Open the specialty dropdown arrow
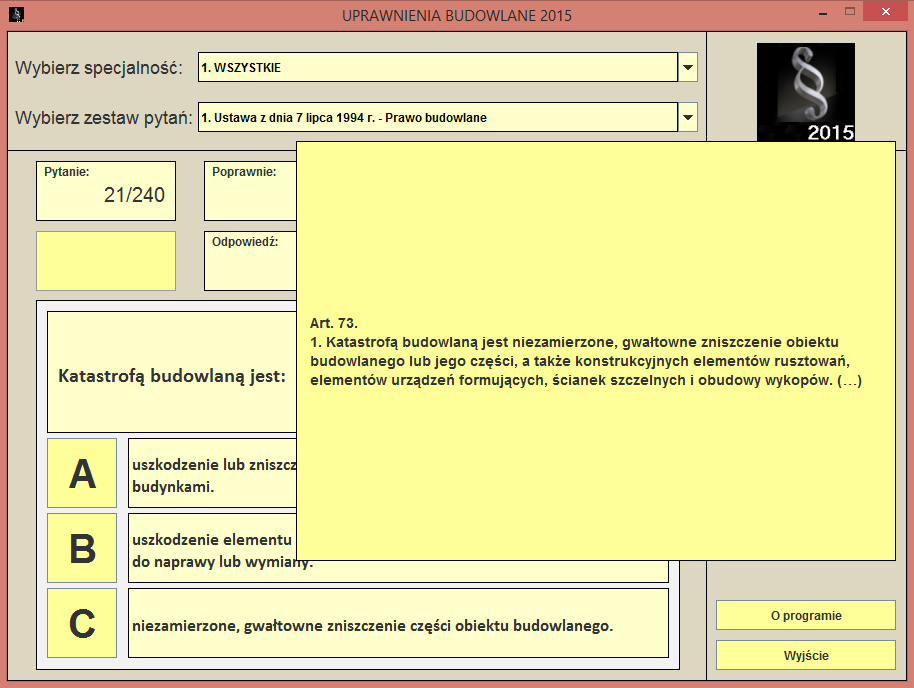Image resolution: width=914 pixels, height=688 pixels. [x=688, y=67]
